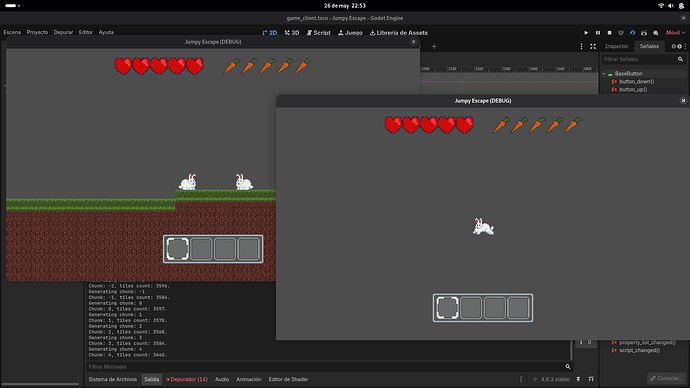
Task: Open the Editor de Shader panel
Action: click(x=288, y=379)
